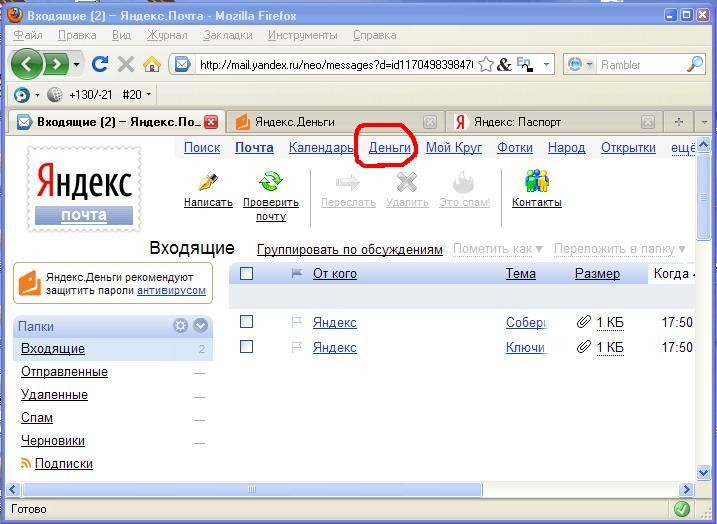Click attachment paperclip of Собери message
Image resolution: width=717 pixels, height=524 pixels.
click(583, 322)
